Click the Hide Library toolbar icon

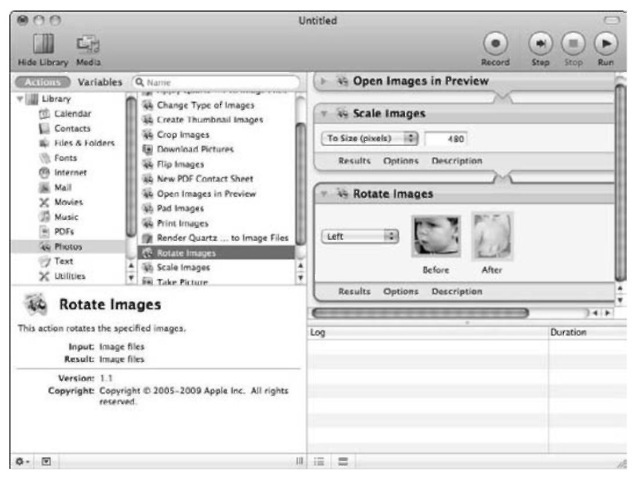point(43,44)
